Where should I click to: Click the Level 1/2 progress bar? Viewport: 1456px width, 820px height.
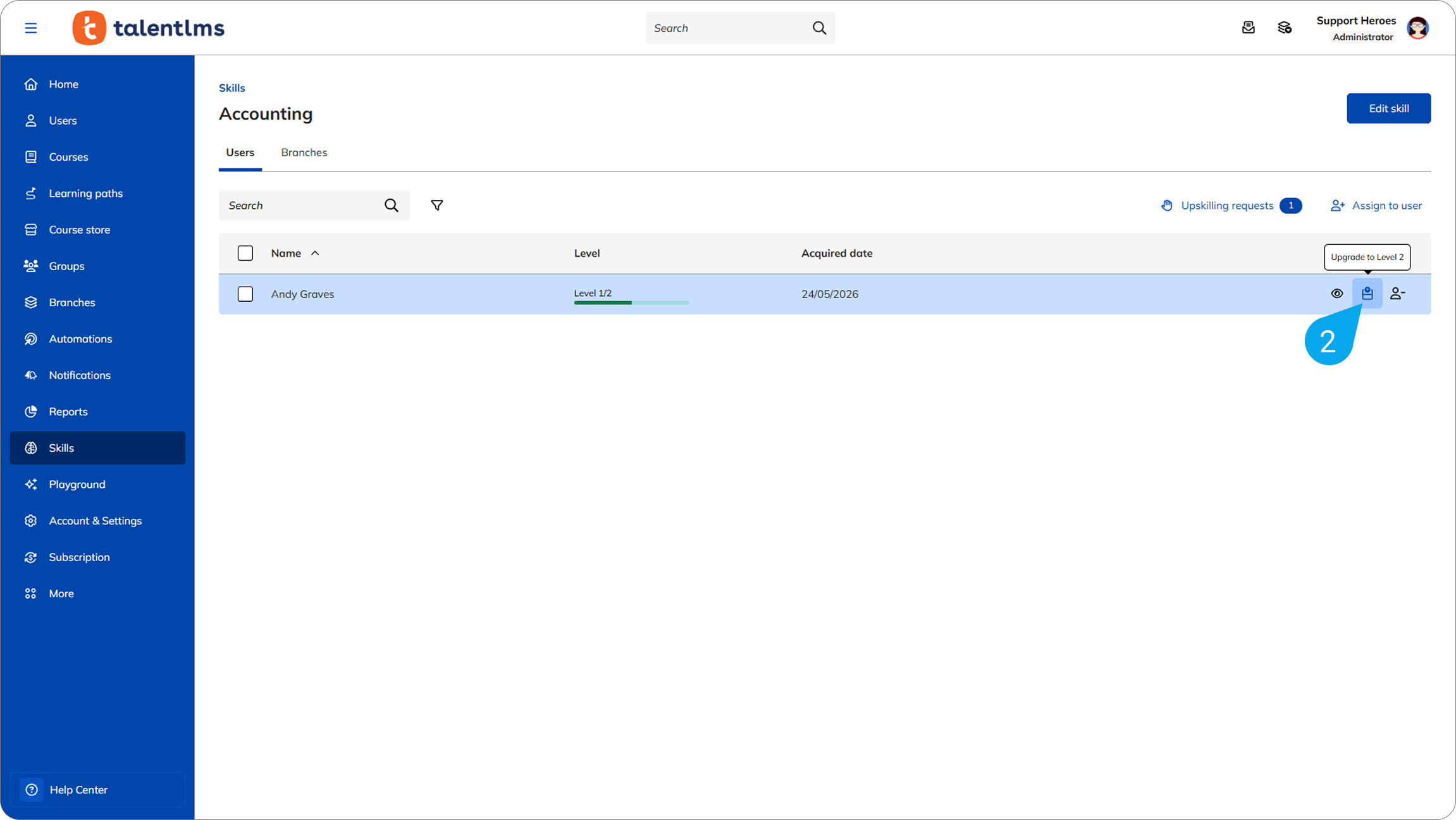(x=631, y=302)
